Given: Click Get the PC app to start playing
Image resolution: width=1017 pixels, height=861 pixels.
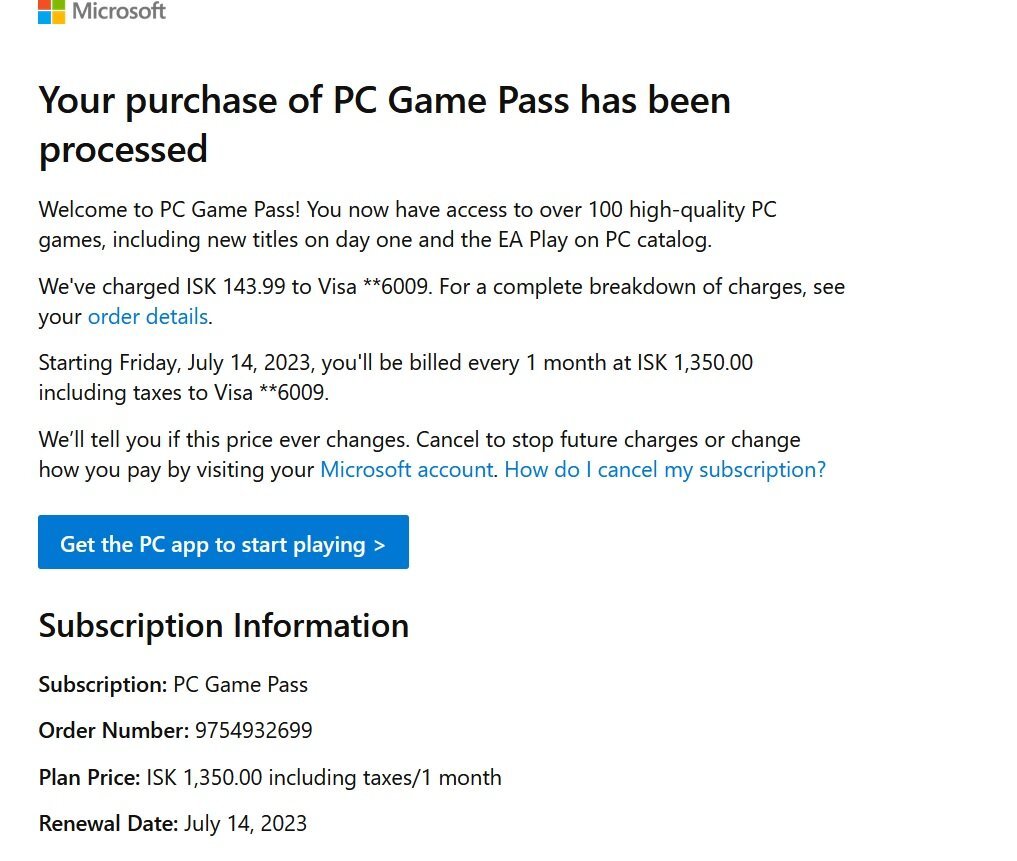Looking at the screenshot, I should [x=223, y=542].
